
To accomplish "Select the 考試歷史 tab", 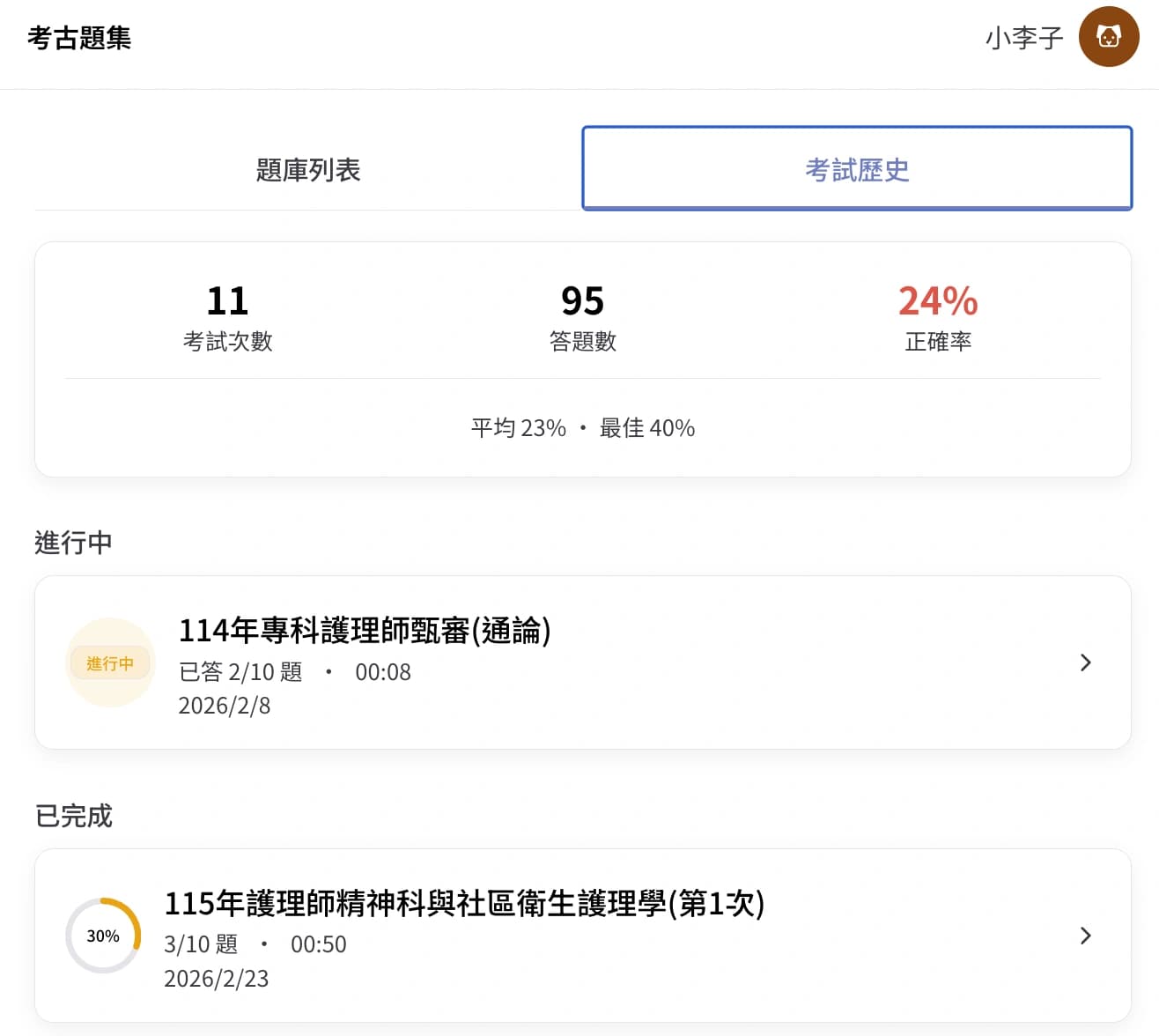I will [856, 169].
